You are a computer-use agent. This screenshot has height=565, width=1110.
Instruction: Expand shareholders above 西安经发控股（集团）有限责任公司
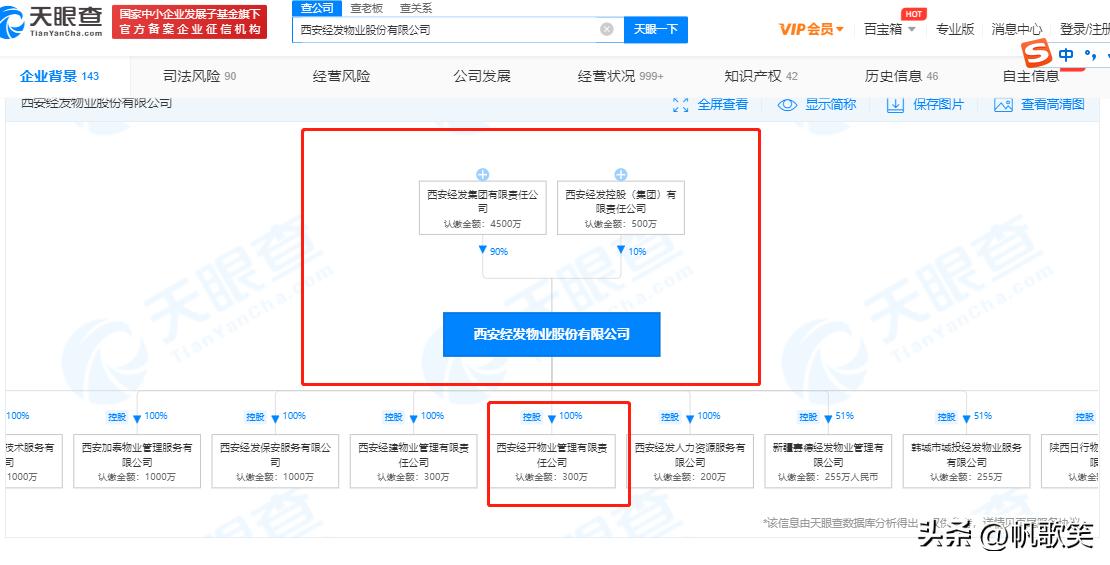(621, 175)
